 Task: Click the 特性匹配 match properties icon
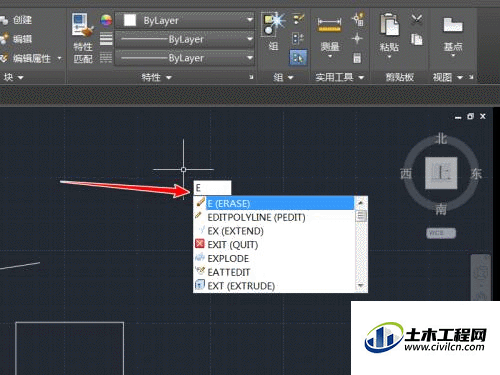[x=82, y=25]
